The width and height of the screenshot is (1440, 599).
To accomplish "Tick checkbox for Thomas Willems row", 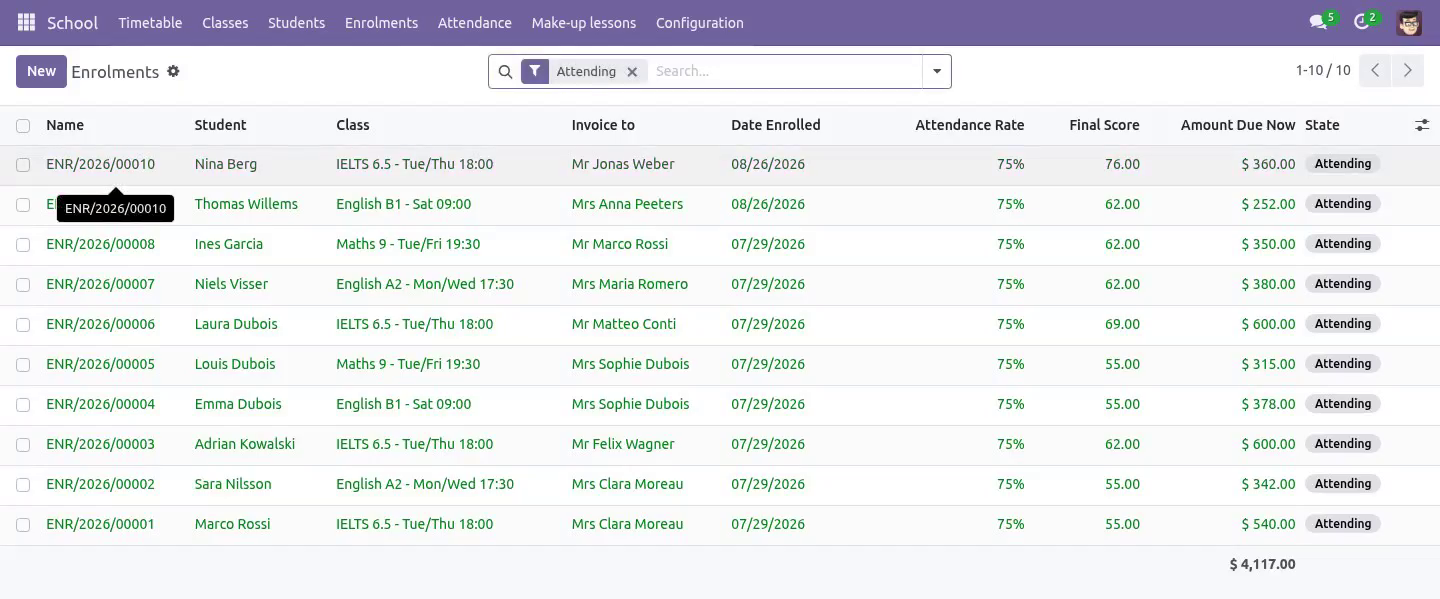I will tap(23, 205).
